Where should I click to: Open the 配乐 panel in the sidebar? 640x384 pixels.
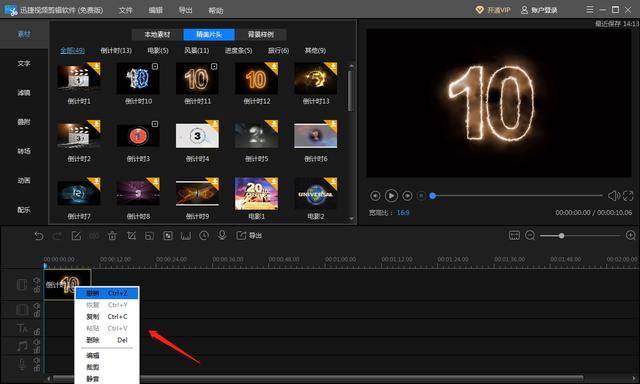[x=24, y=210]
